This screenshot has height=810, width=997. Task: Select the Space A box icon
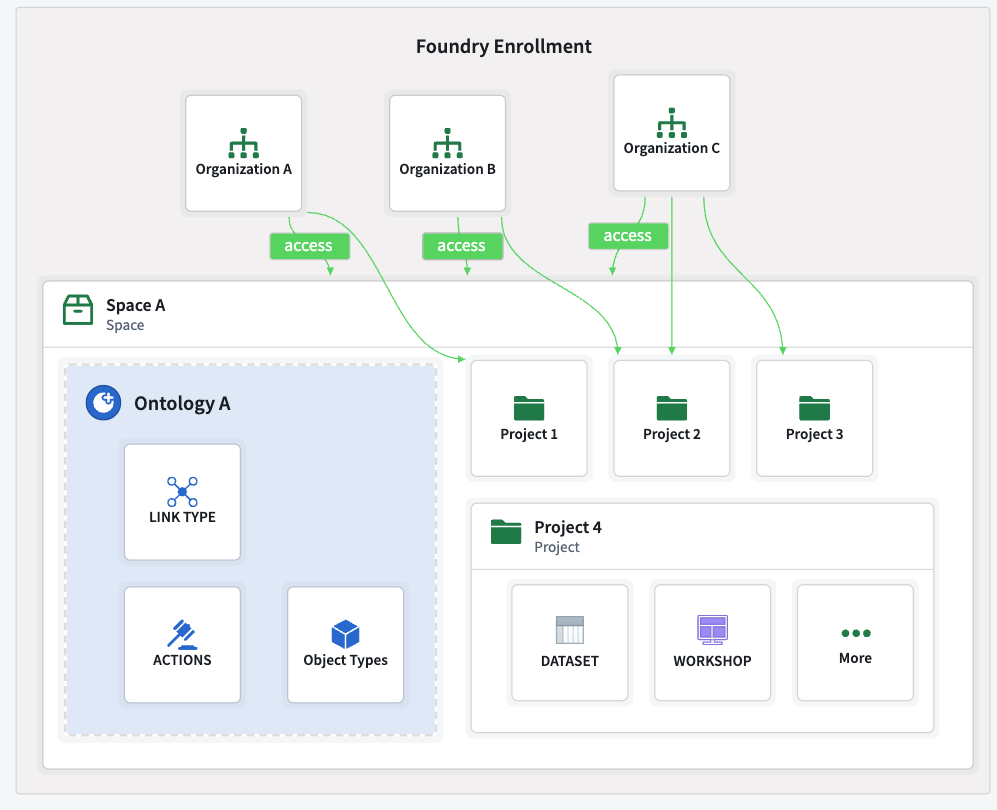pyautogui.click(x=77, y=308)
